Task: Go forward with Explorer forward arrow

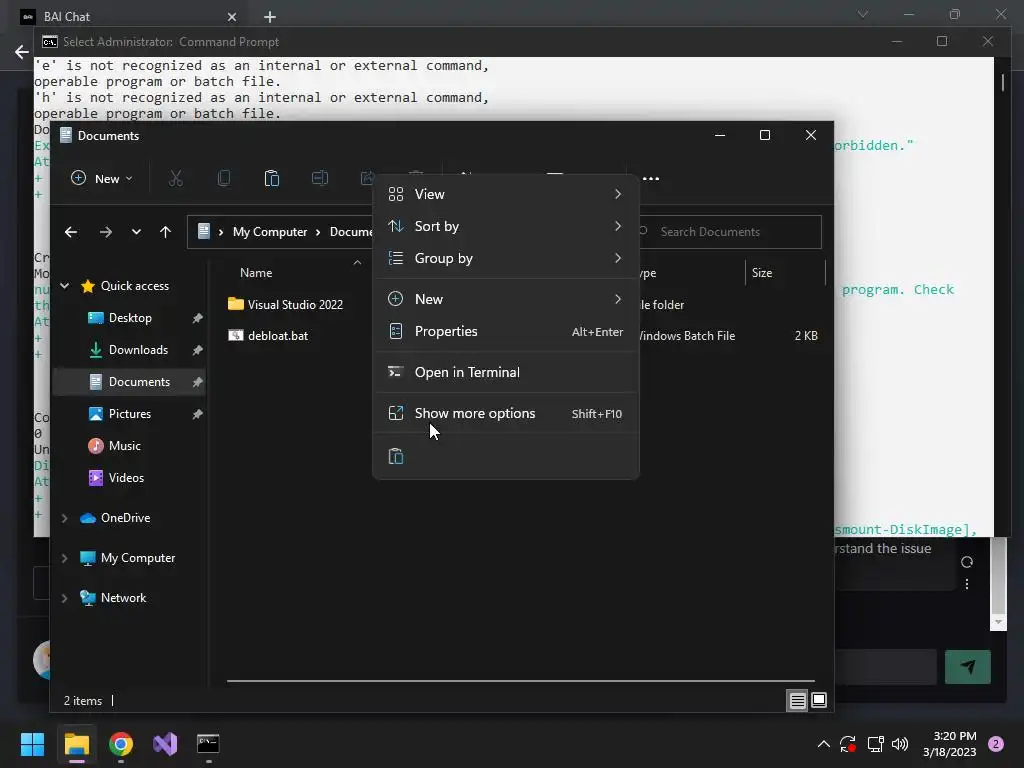Action: pyautogui.click(x=106, y=232)
